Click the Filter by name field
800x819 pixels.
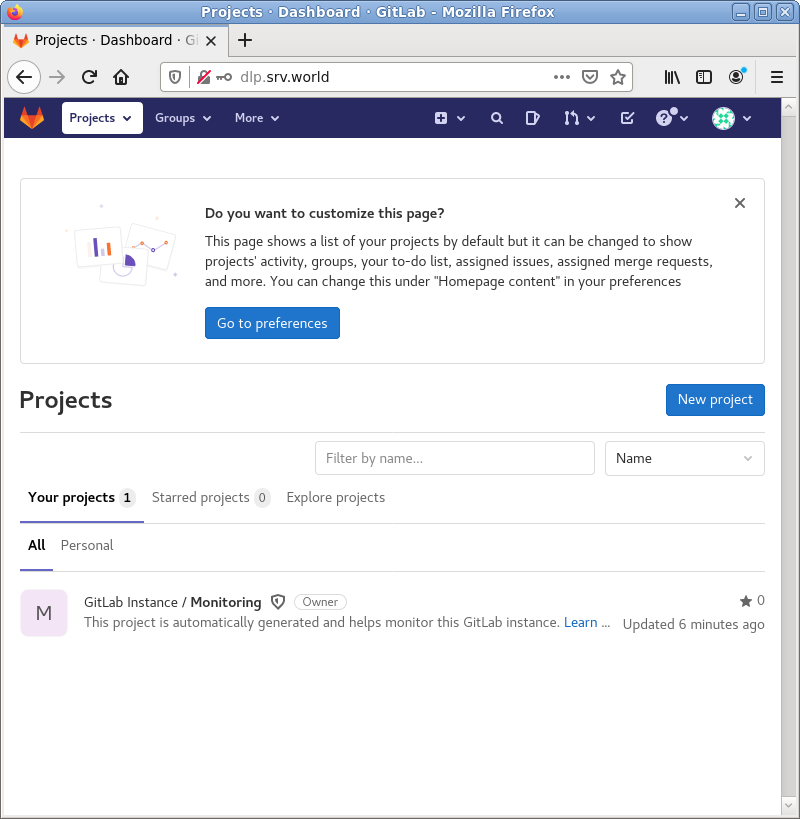point(454,458)
